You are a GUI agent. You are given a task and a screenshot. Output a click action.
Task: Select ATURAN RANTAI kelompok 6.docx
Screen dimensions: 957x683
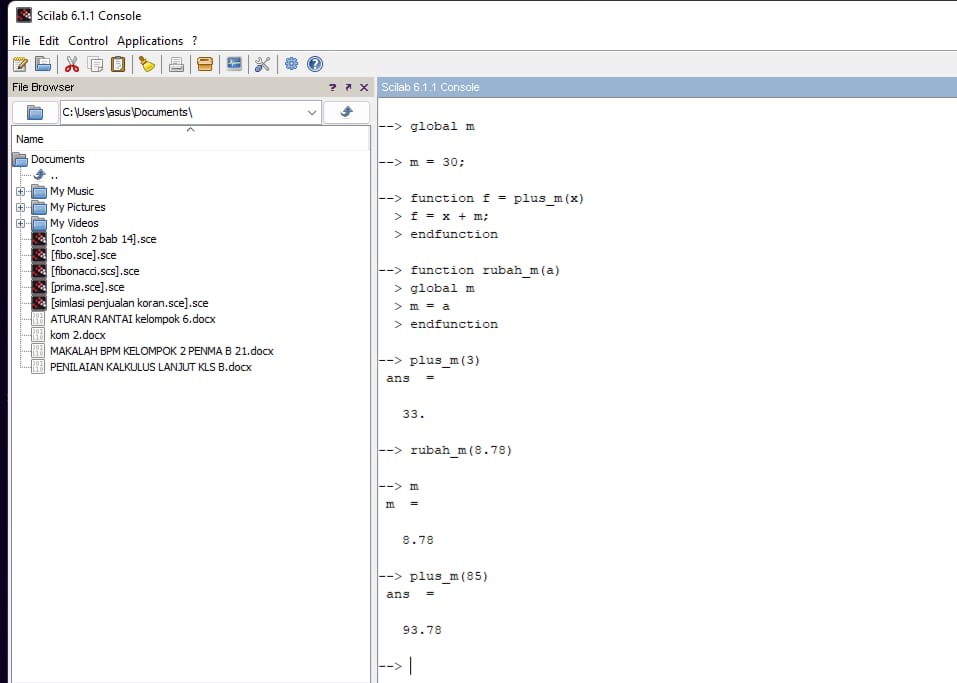(x=132, y=319)
